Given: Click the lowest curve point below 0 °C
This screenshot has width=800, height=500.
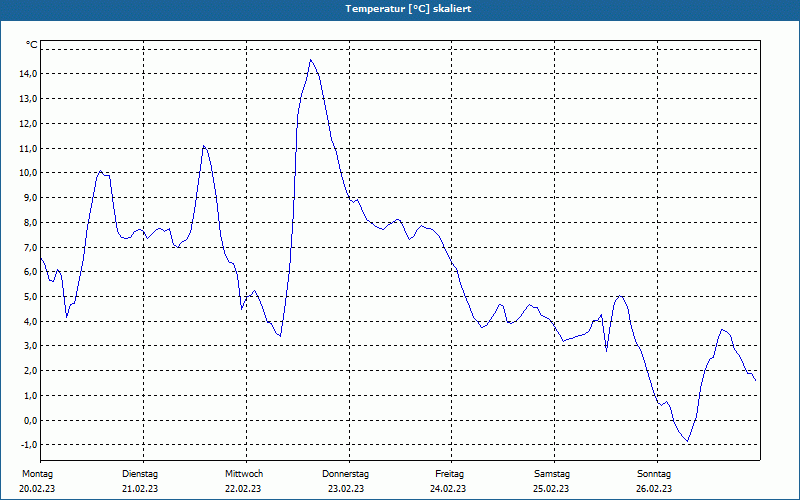Looking at the screenshot, I should (687, 441).
